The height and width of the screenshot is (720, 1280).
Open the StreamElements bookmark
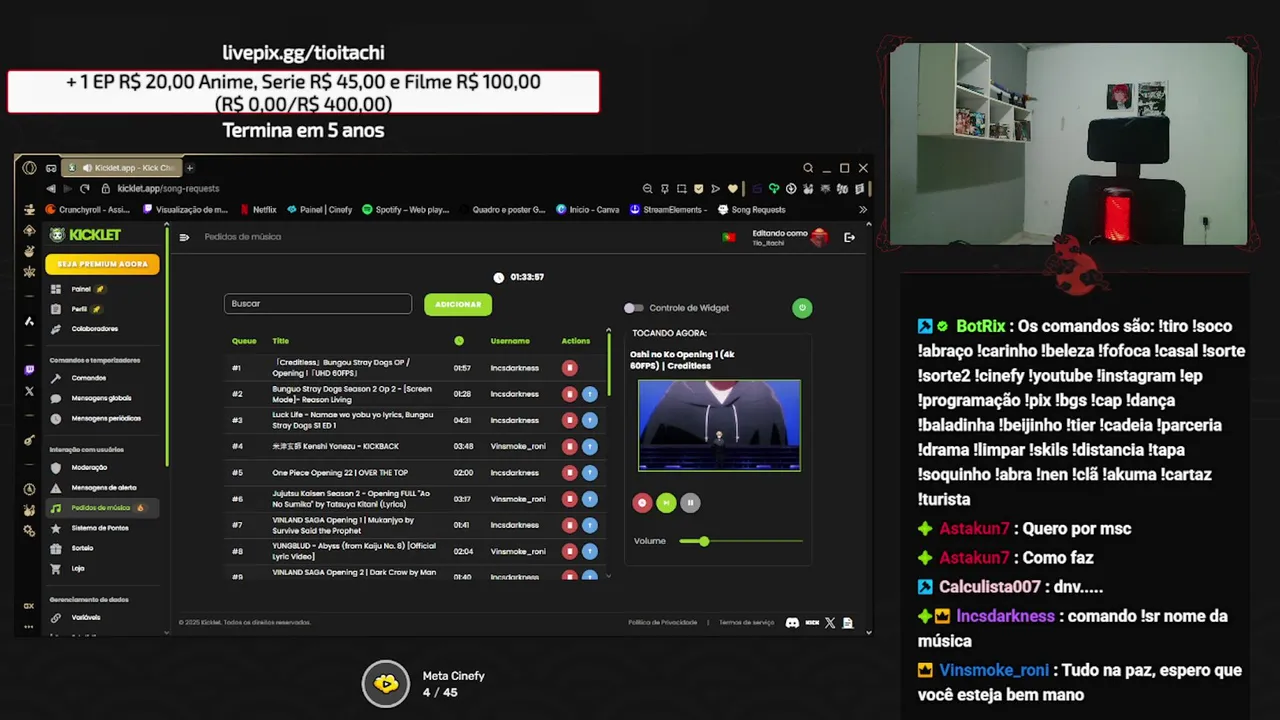pyautogui.click(x=669, y=210)
